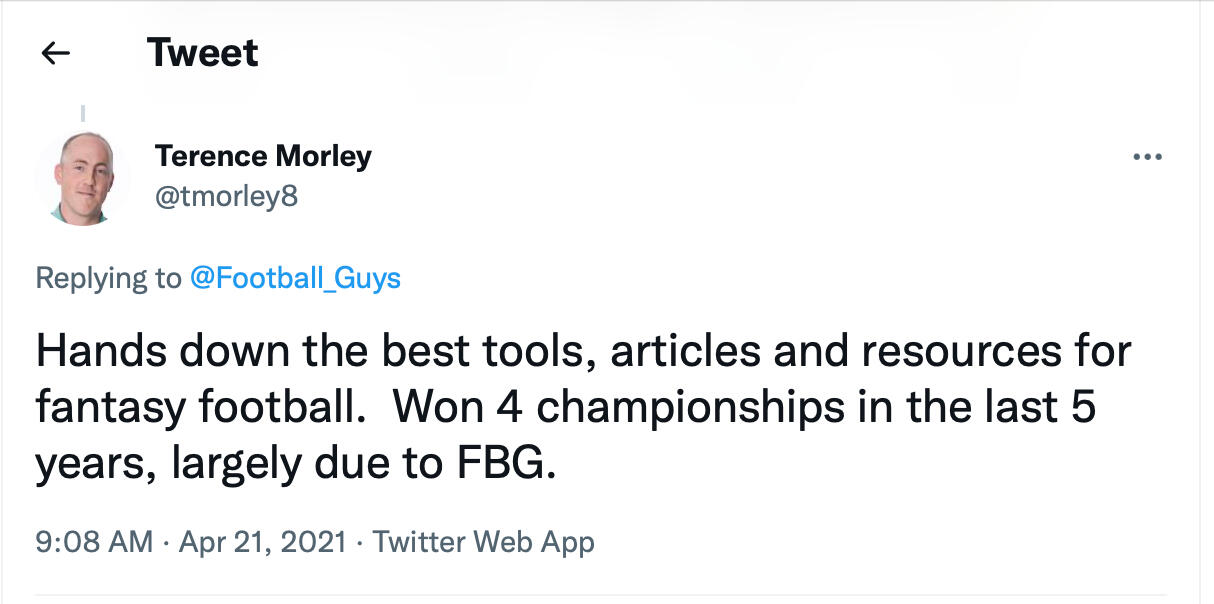Image resolution: width=1214 pixels, height=604 pixels.
Task: Open the three-dot more options menu
Action: tap(1146, 157)
